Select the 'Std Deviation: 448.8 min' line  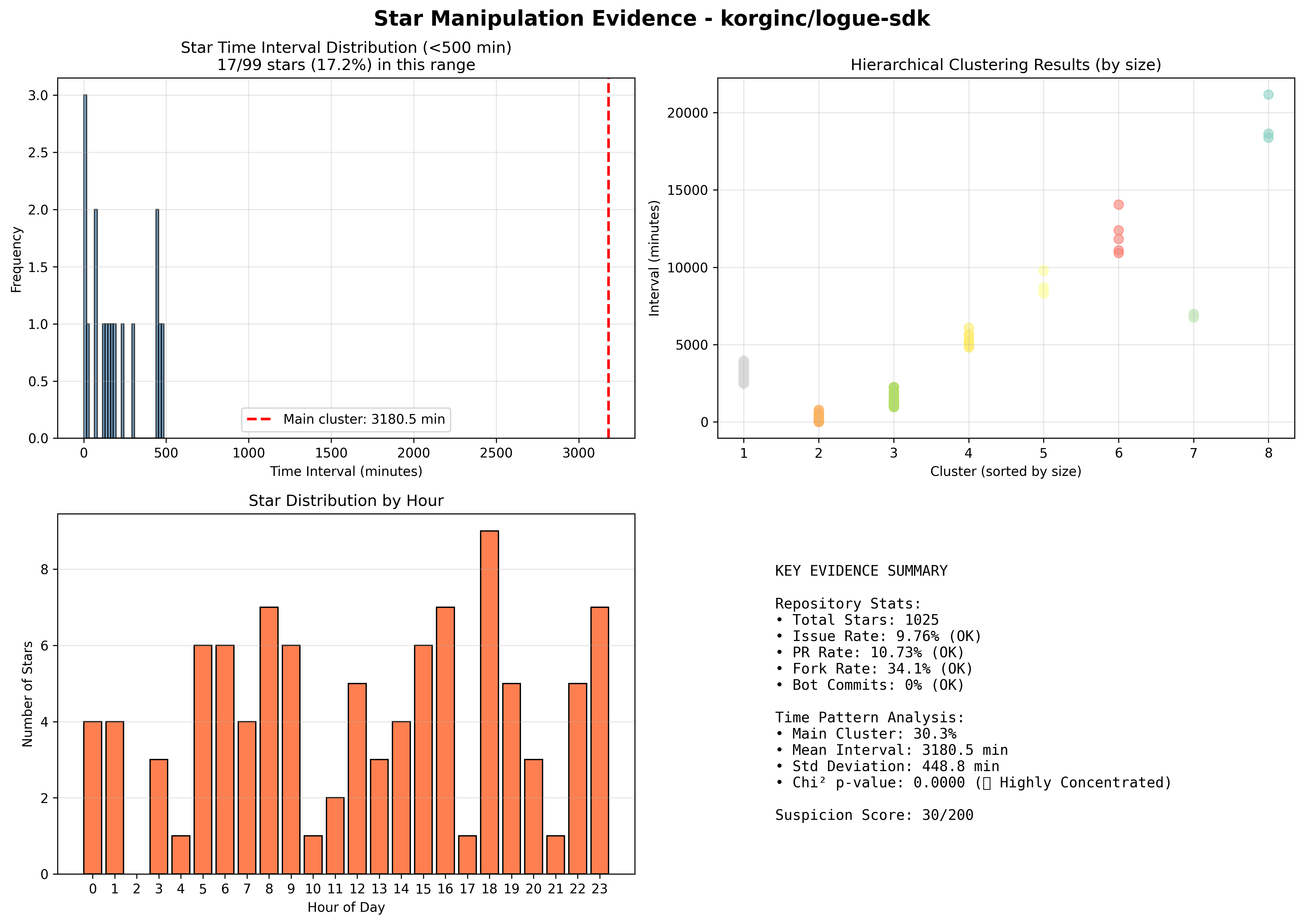pyautogui.click(x=887, y=766)
